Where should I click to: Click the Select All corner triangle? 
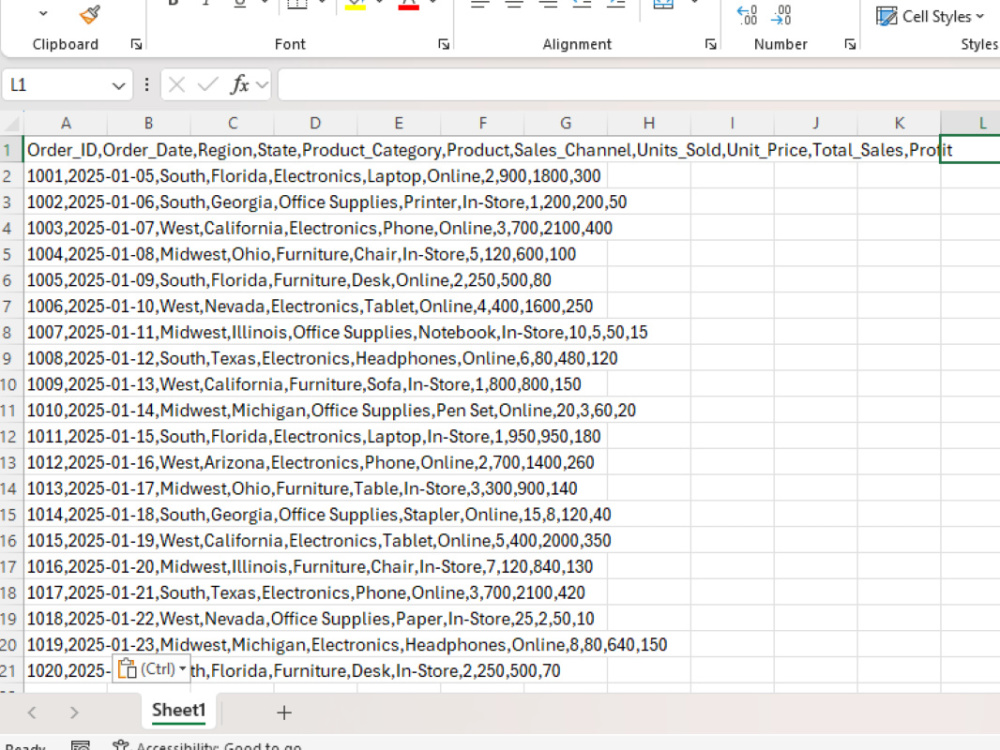(11, 122)
